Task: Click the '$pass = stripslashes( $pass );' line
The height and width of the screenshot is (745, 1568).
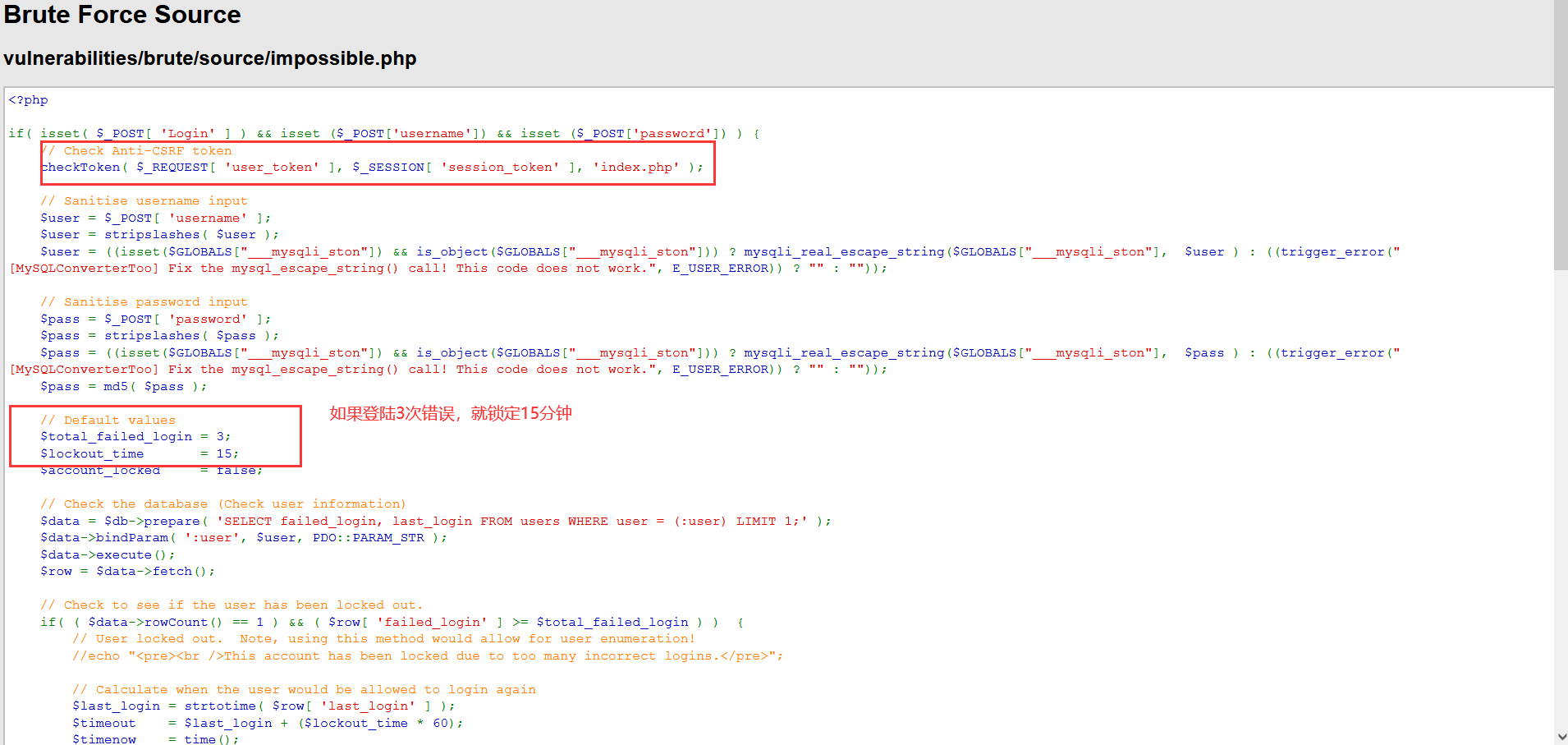Action: click(160, 336)
